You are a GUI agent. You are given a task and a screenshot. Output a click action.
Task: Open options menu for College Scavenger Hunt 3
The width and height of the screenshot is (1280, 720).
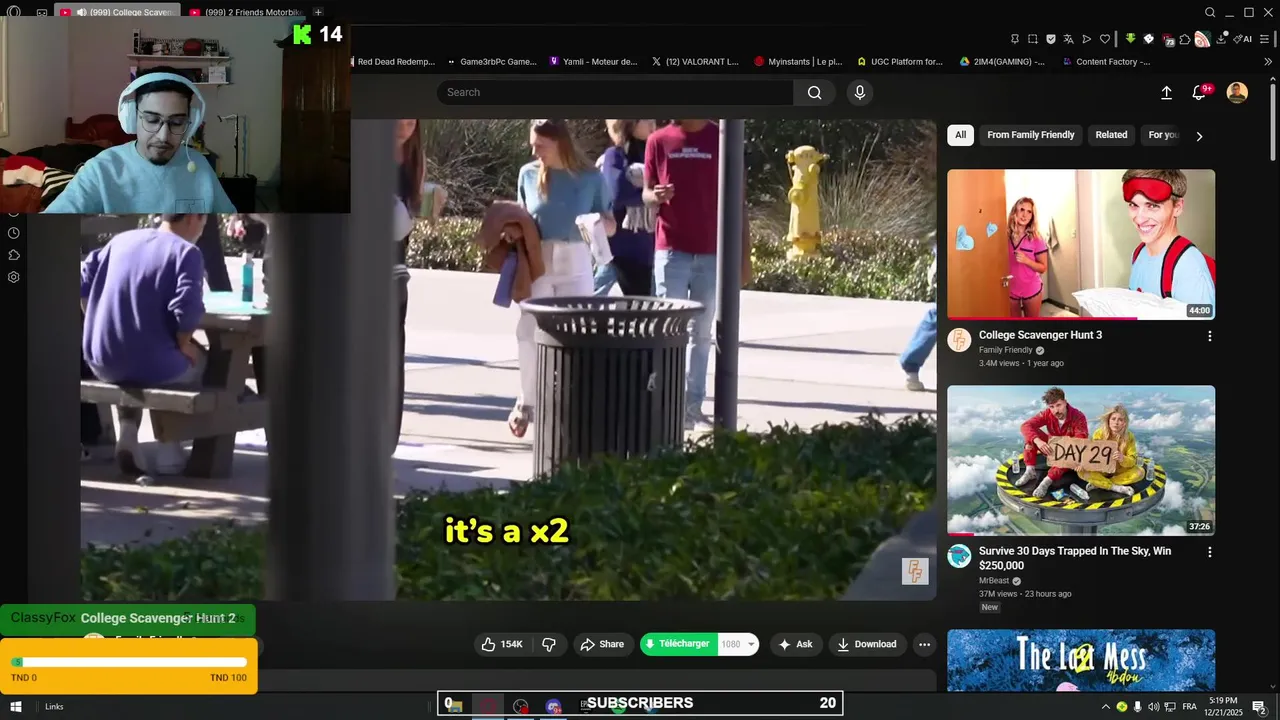1209,337
